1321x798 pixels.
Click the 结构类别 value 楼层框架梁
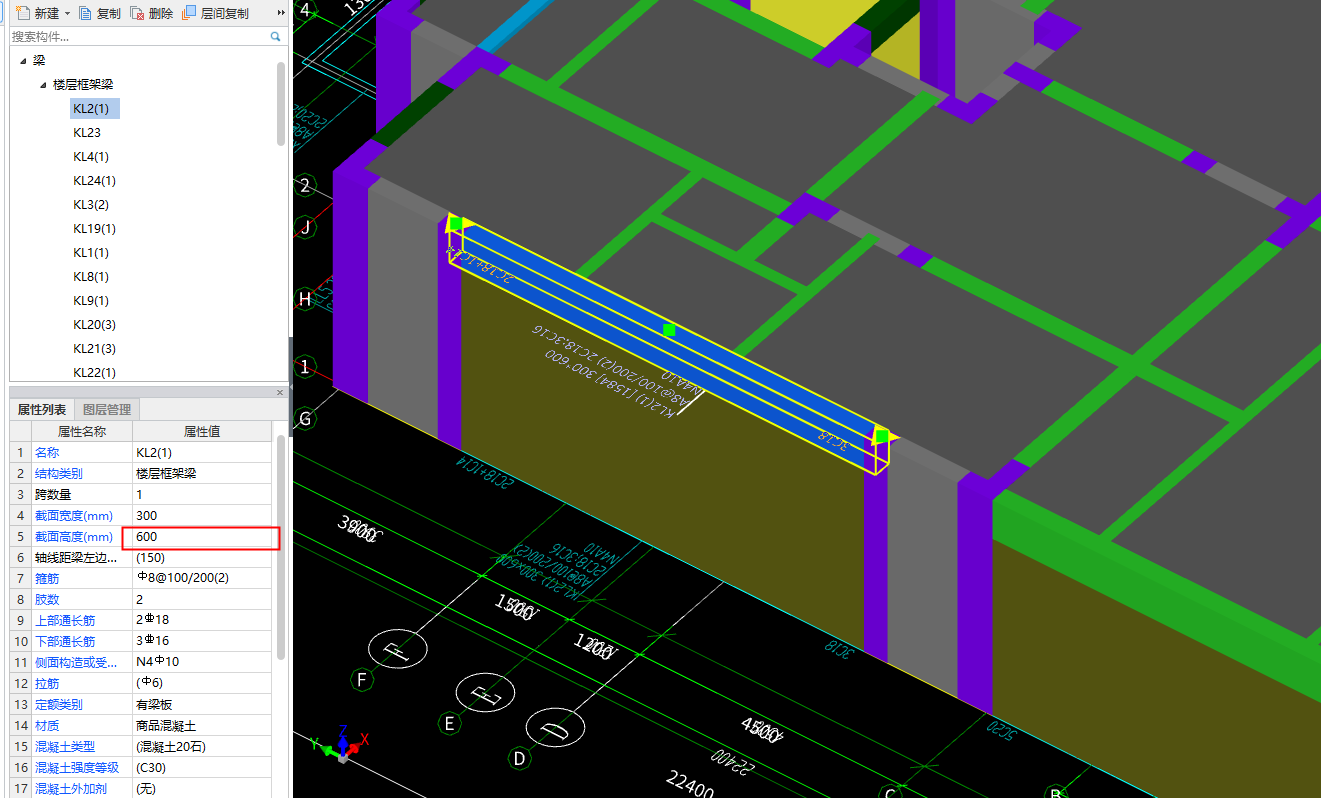coord(201,473)
